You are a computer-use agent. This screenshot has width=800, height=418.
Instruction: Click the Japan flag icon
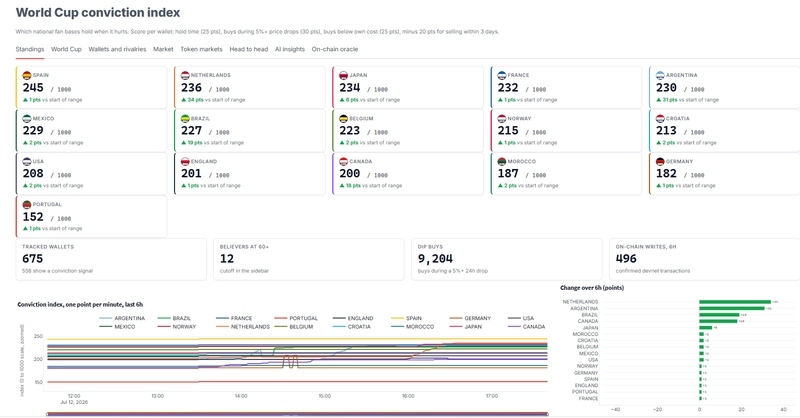pyautogui.click(x=343, y=75)
